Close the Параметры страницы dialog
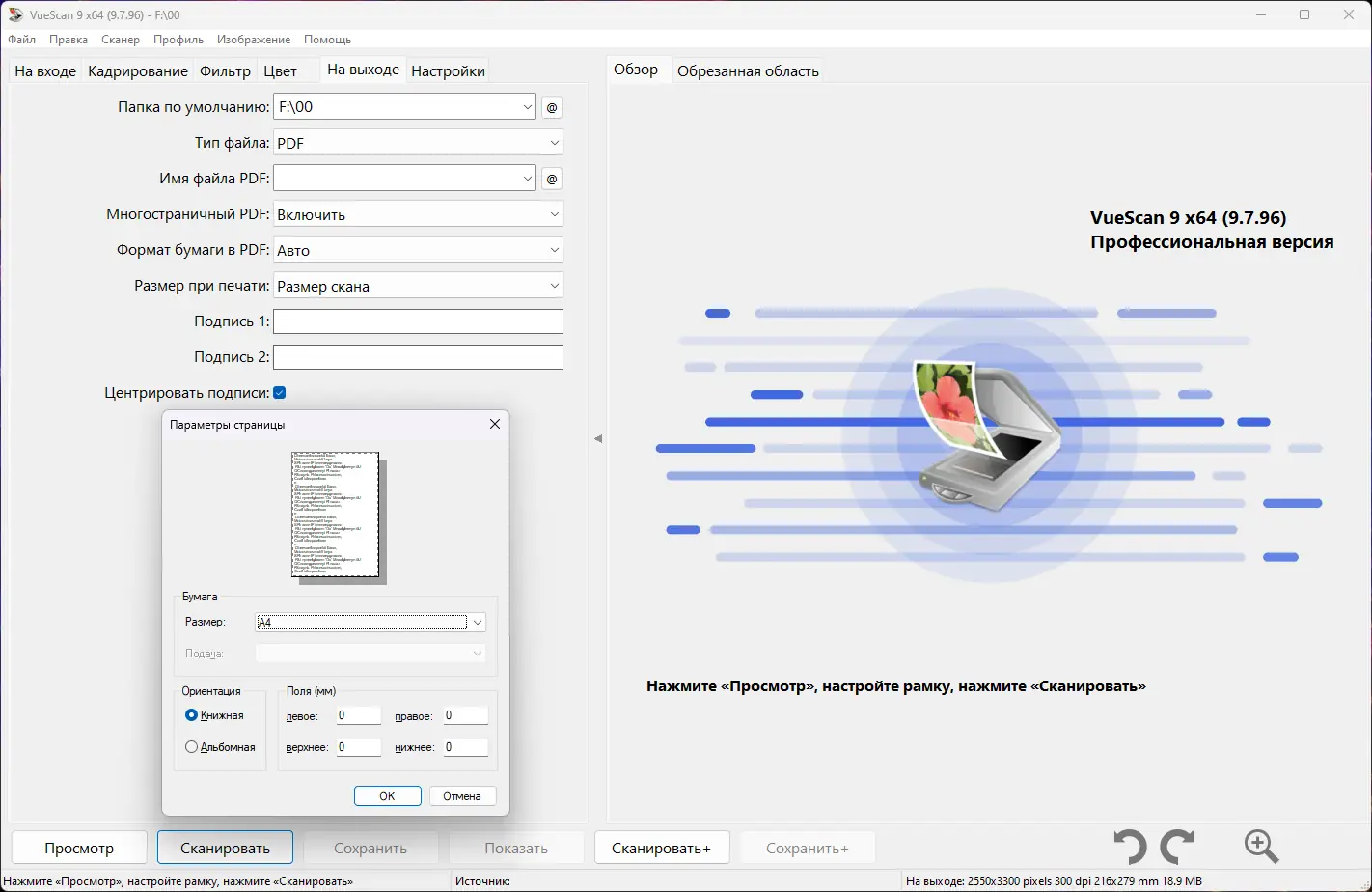Image resolution: width=1372 pixels, height=892 pixels. click(495, 424)
